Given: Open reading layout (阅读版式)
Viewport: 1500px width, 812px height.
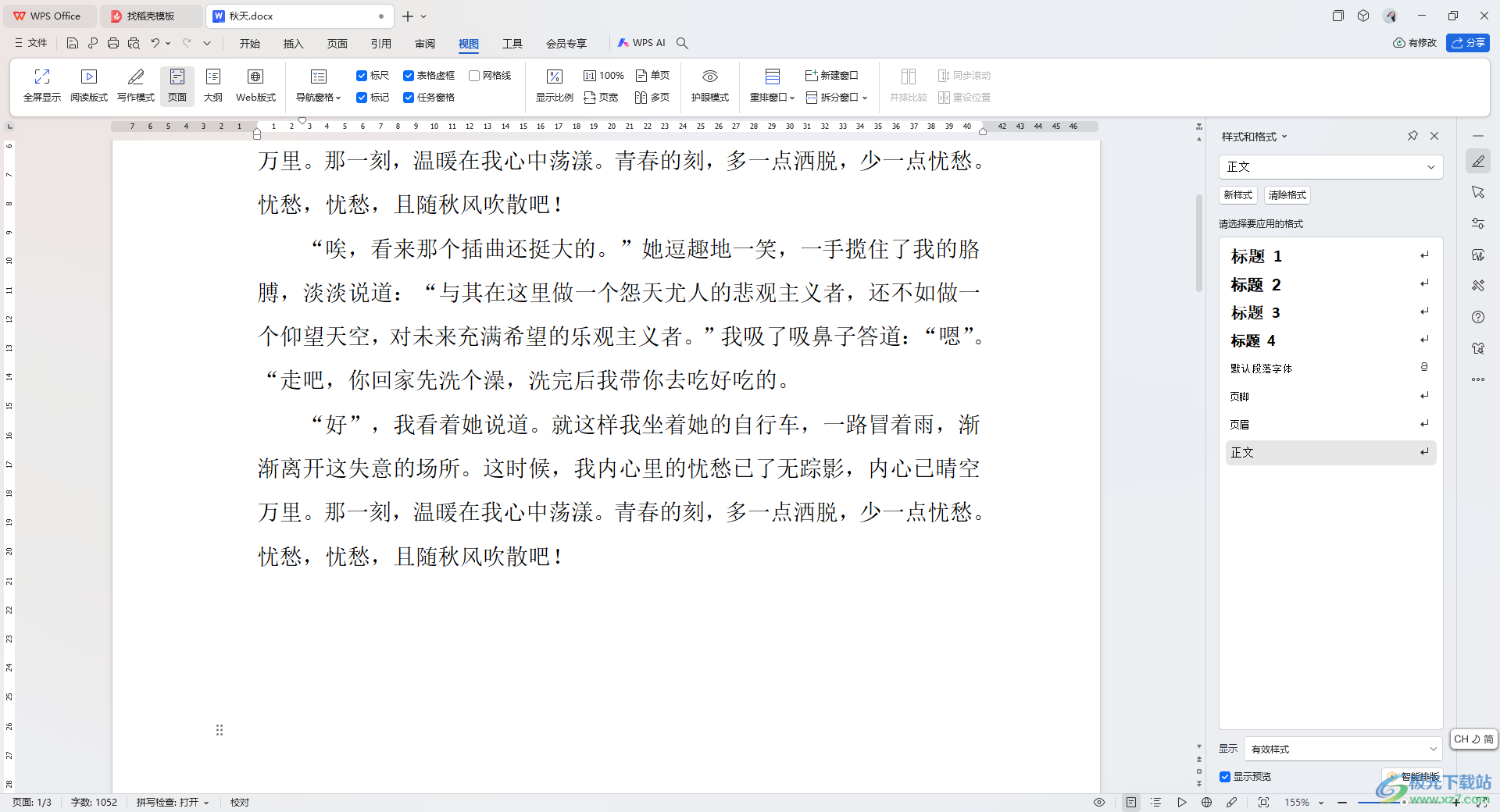Looking at the screenshot, I should pos(89,85).
